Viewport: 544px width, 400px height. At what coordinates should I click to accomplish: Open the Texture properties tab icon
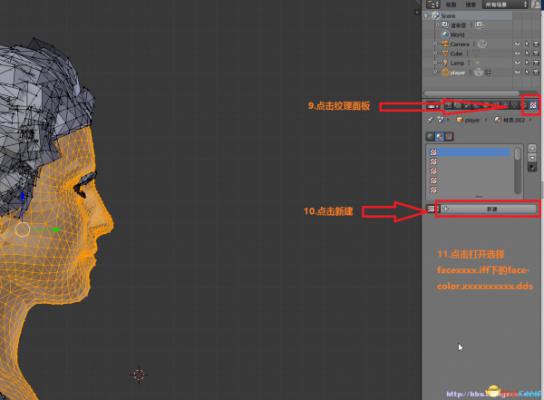click(533, 105)
